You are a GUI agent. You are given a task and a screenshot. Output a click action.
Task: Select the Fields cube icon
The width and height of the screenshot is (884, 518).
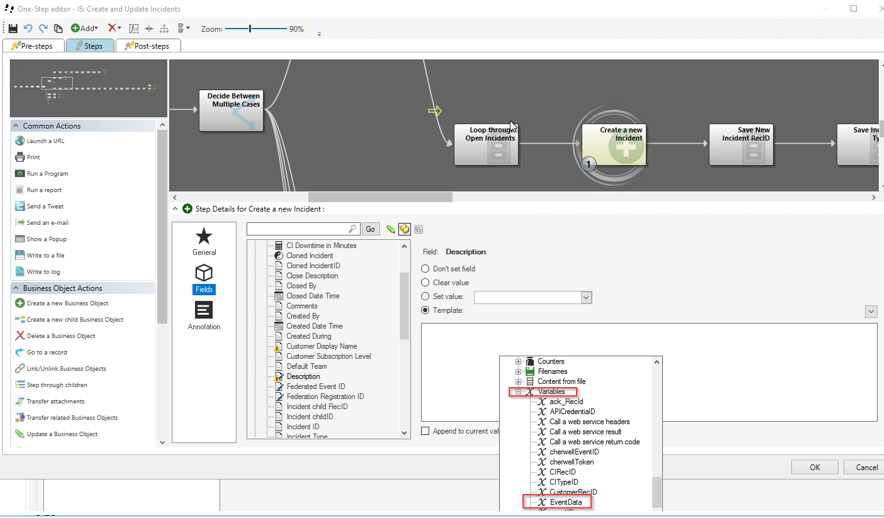[204, 278]
